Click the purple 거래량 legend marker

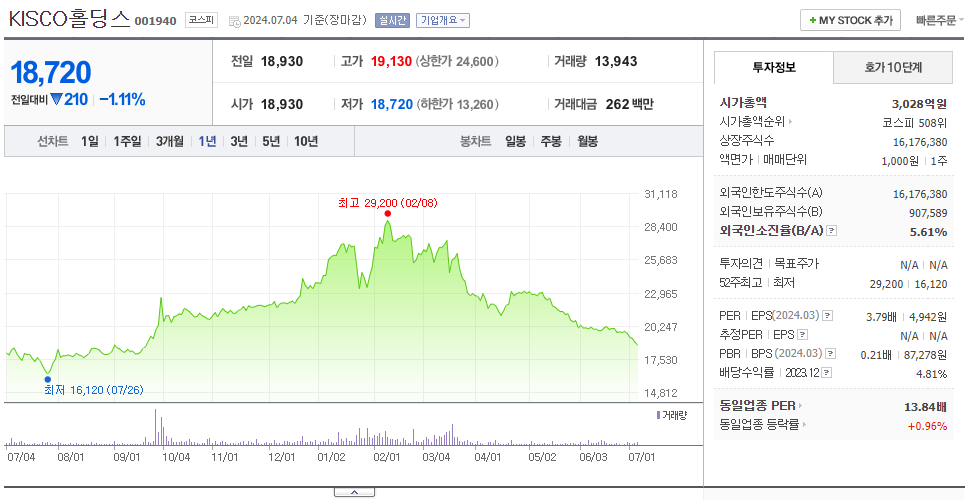658,415
